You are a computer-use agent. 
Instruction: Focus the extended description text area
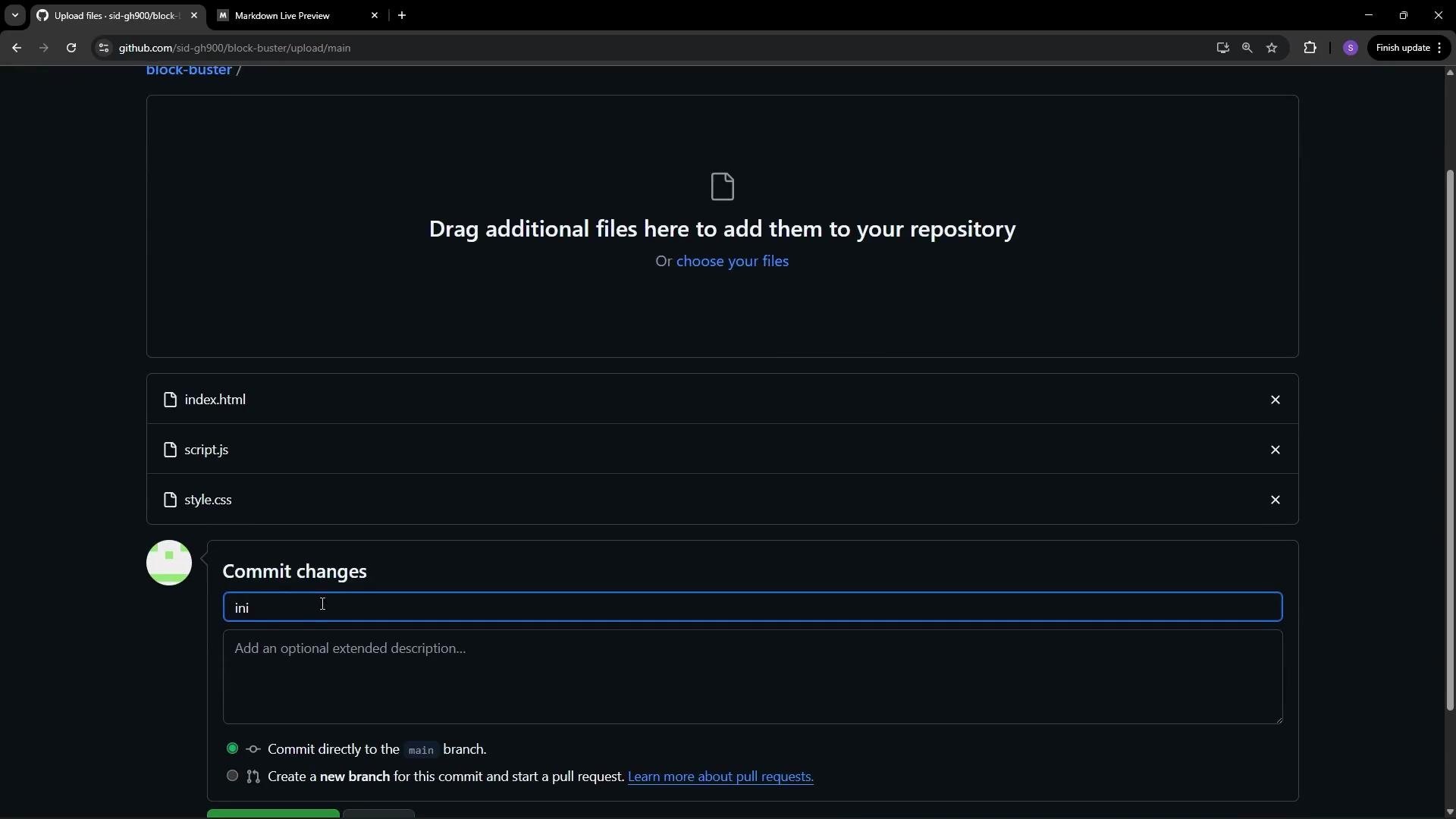(752, 676)
